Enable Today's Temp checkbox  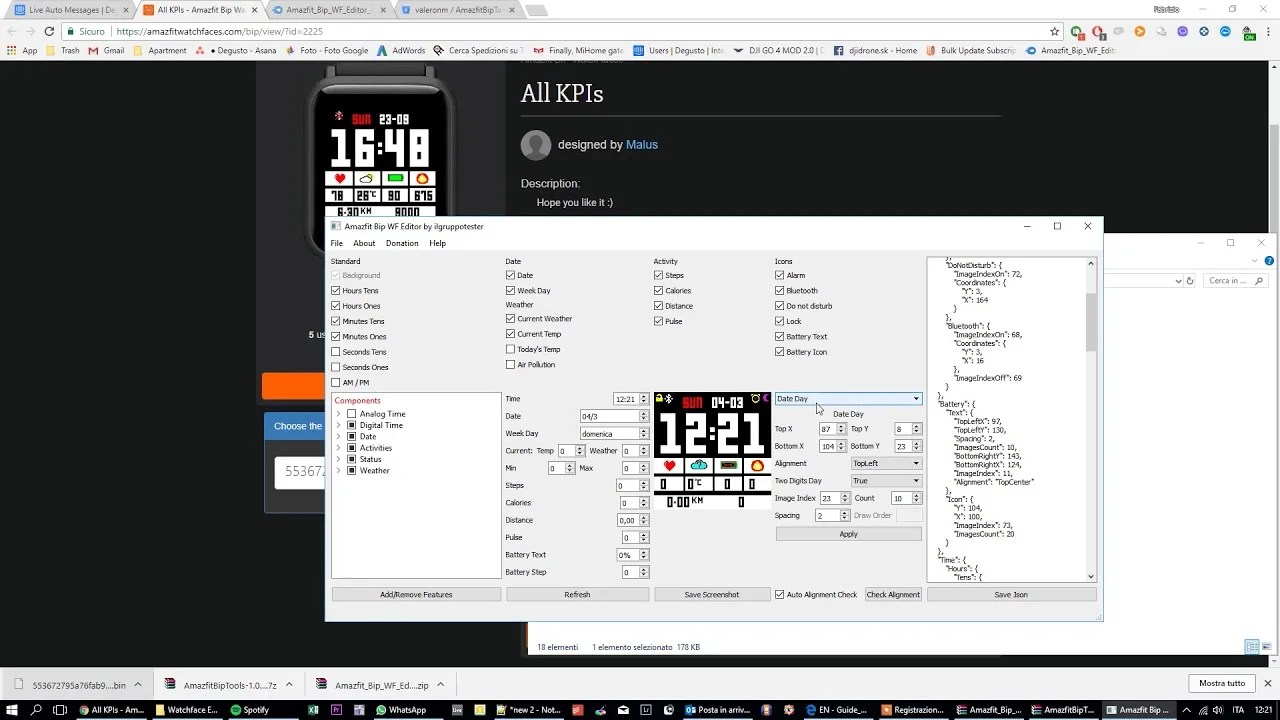click(x=511, y=349)
